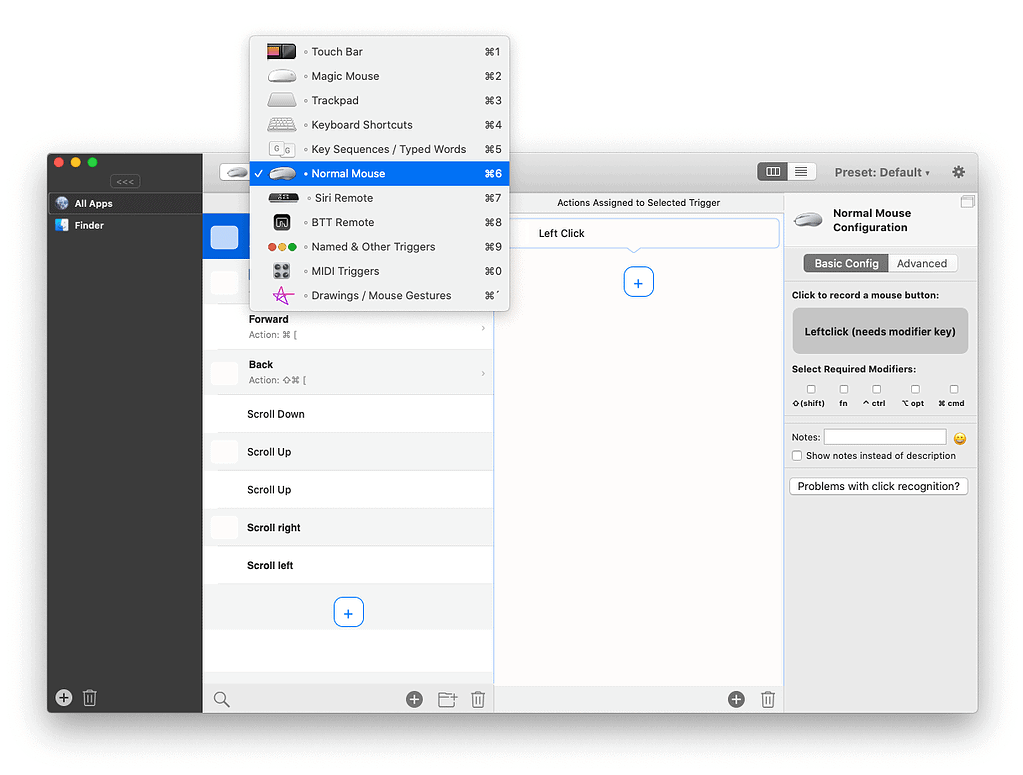Expand the Forward row chevron
Screen dimensions: 1023x775
tap(483, 327)
